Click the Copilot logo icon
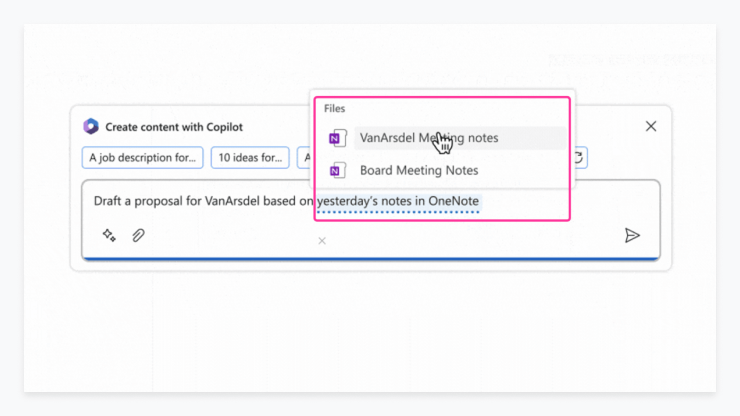This screenshot has width=740, height=416. point(91,127)
